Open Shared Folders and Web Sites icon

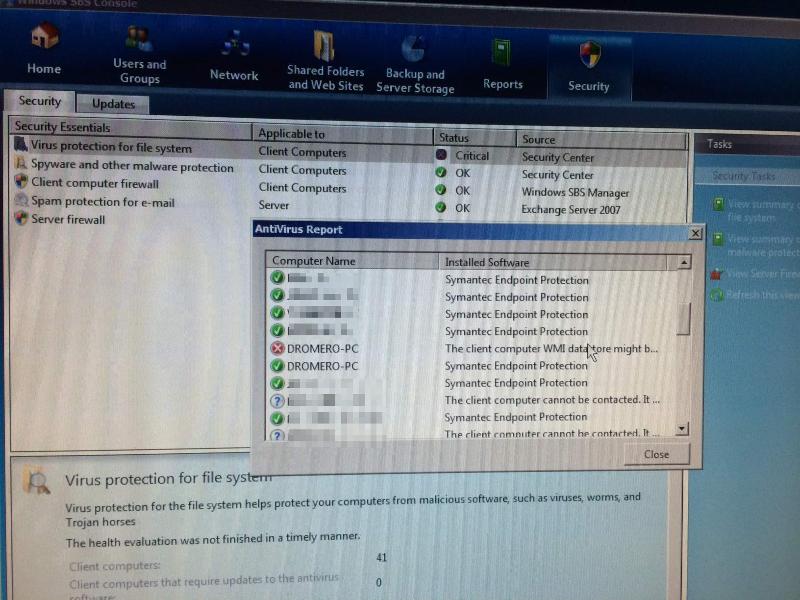[x=325, y=46]
